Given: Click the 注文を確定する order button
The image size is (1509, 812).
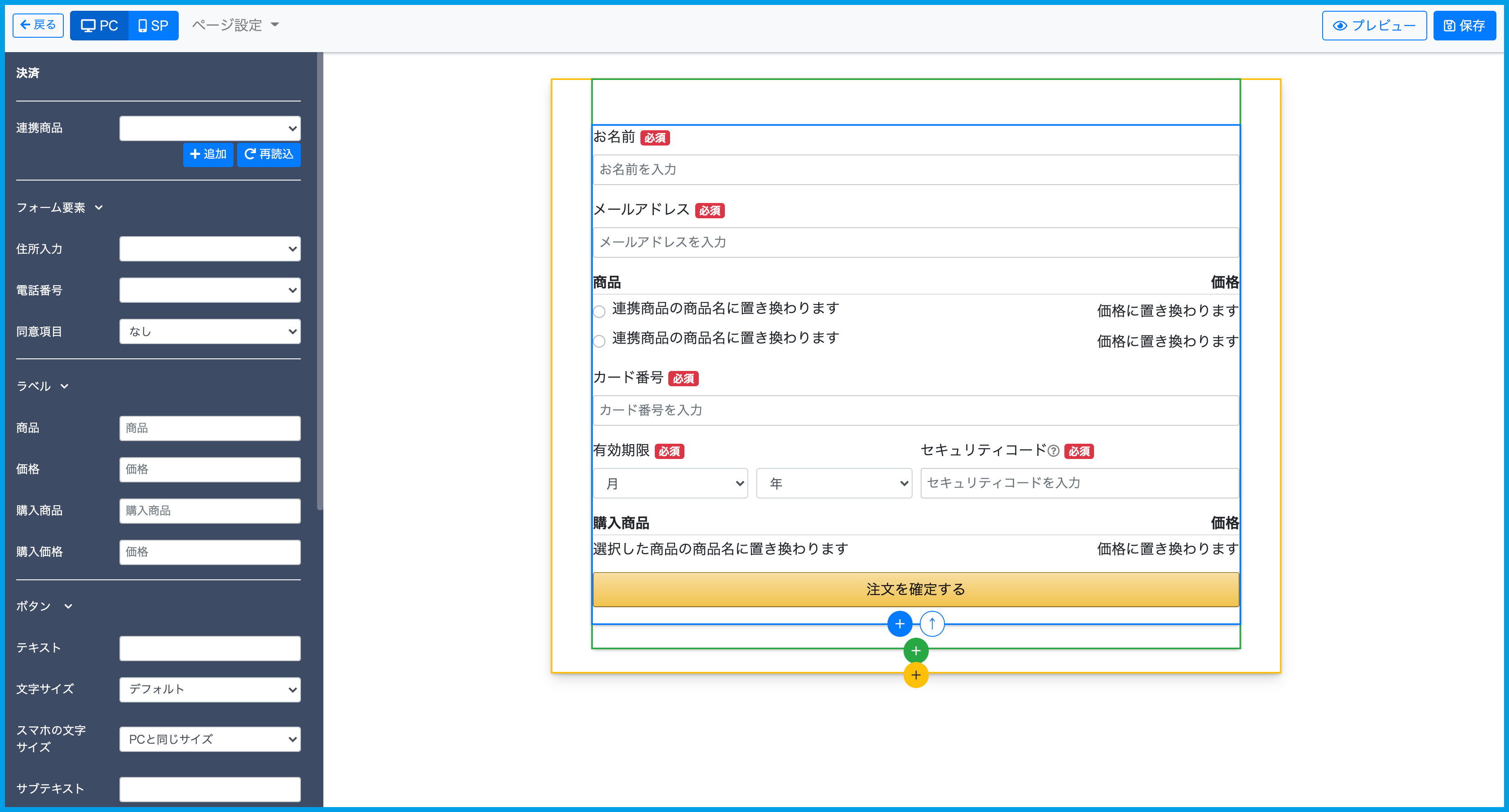Looking at the screenshot, I should (915, 589).
